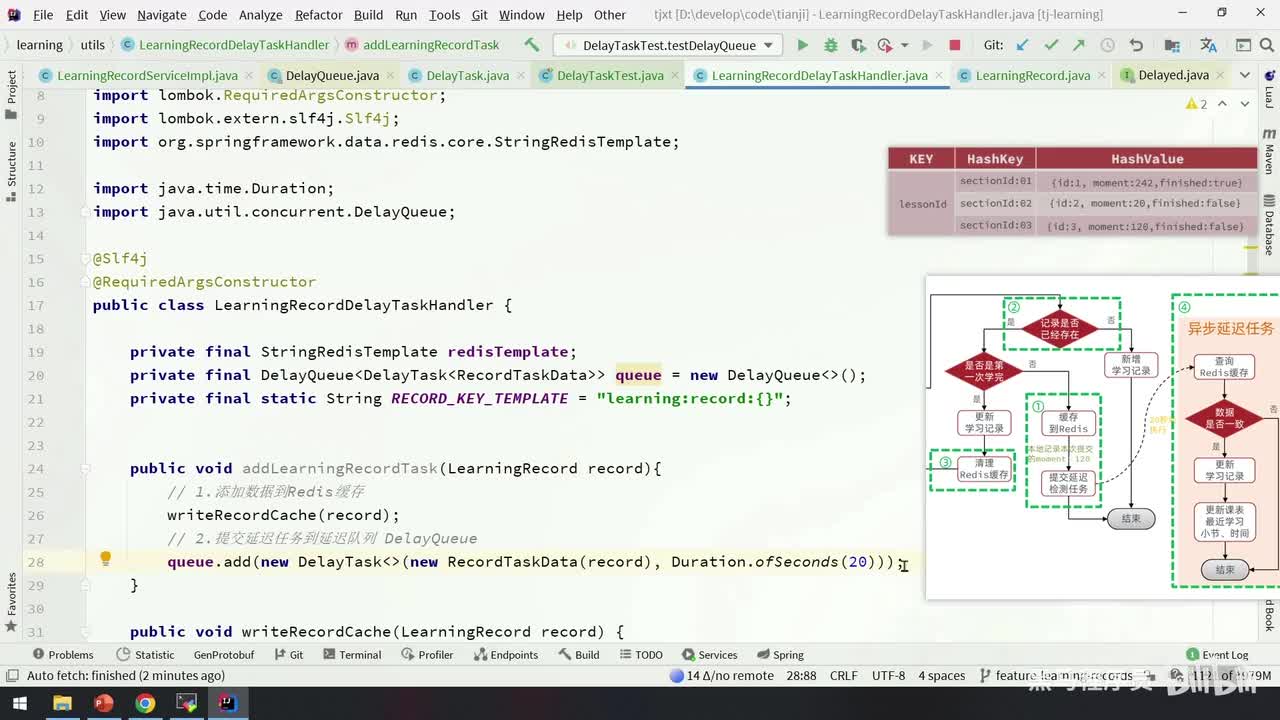This screenshot has height=720, width=1280.
Task: Open Git history clock icon
Action: (1107, 45)
